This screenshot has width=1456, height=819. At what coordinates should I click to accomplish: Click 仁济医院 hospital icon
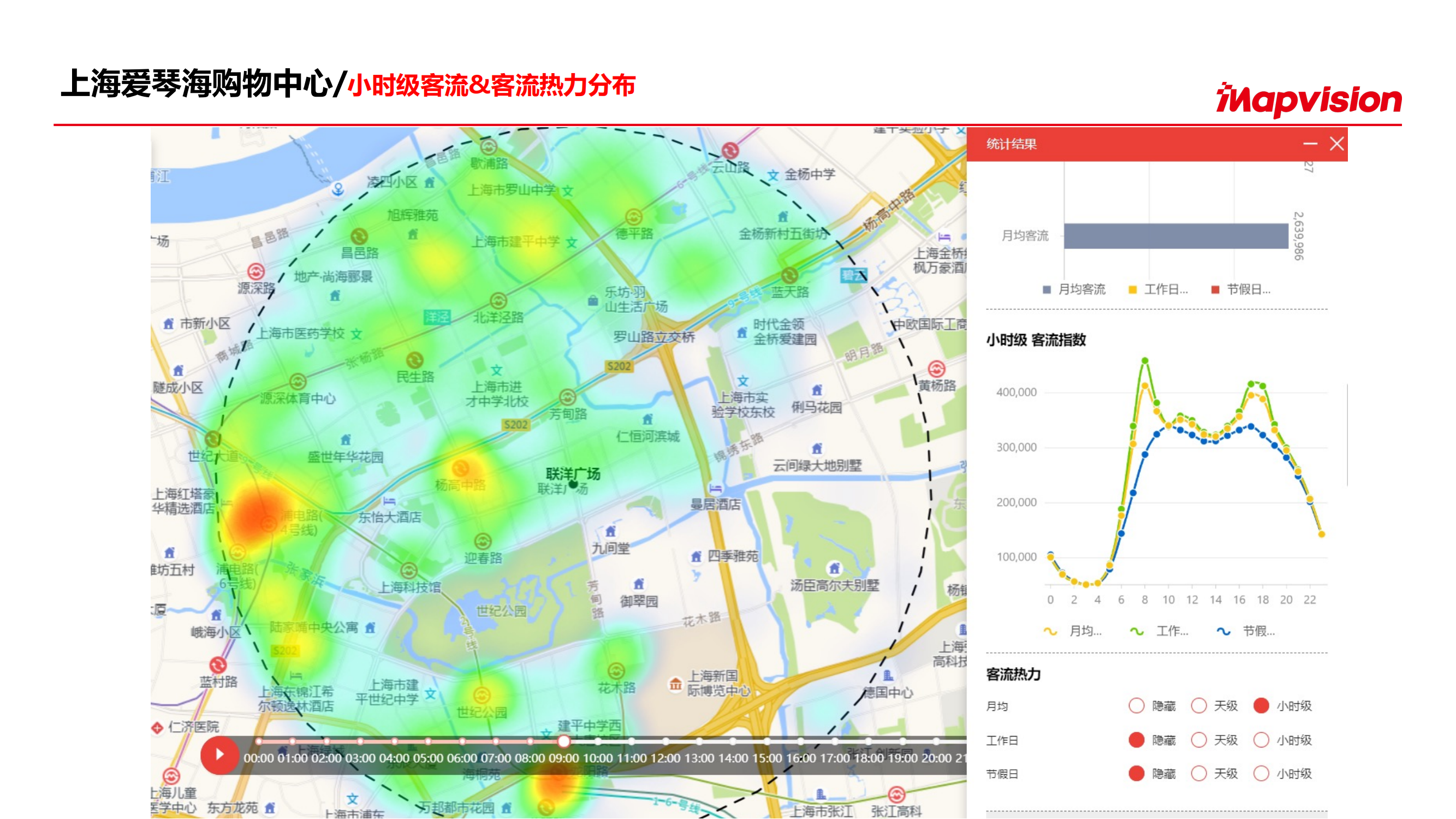coord(157,727)
